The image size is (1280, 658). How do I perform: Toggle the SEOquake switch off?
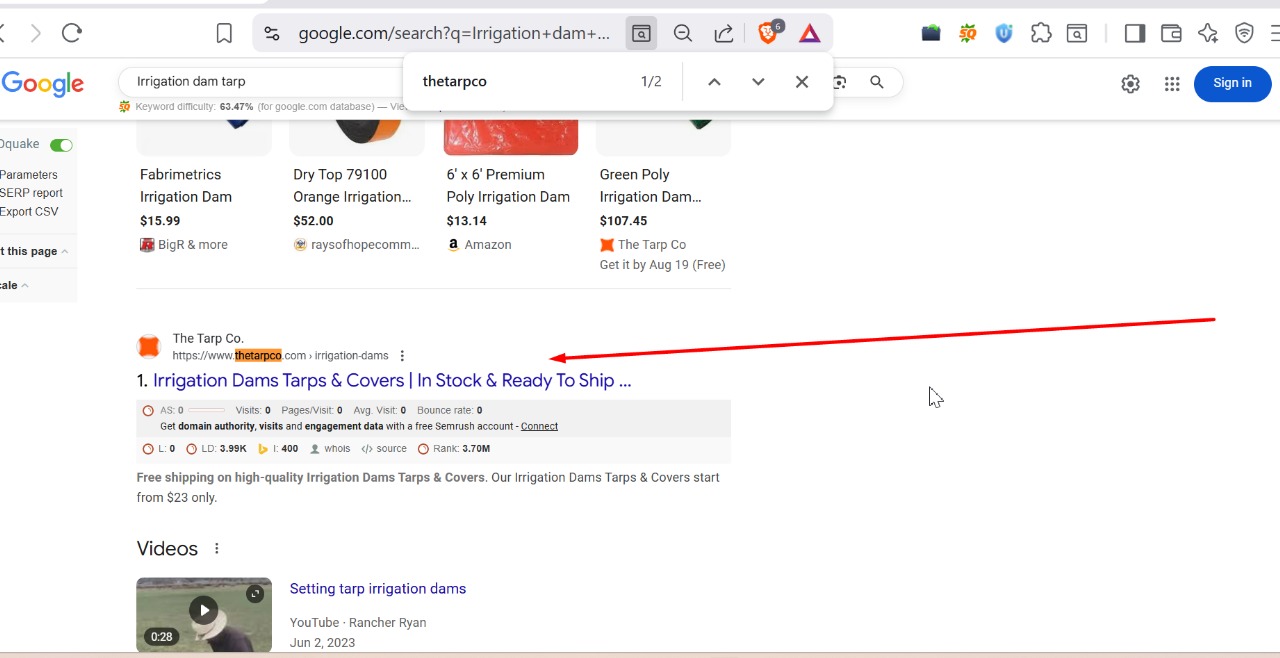click(61, 145)
